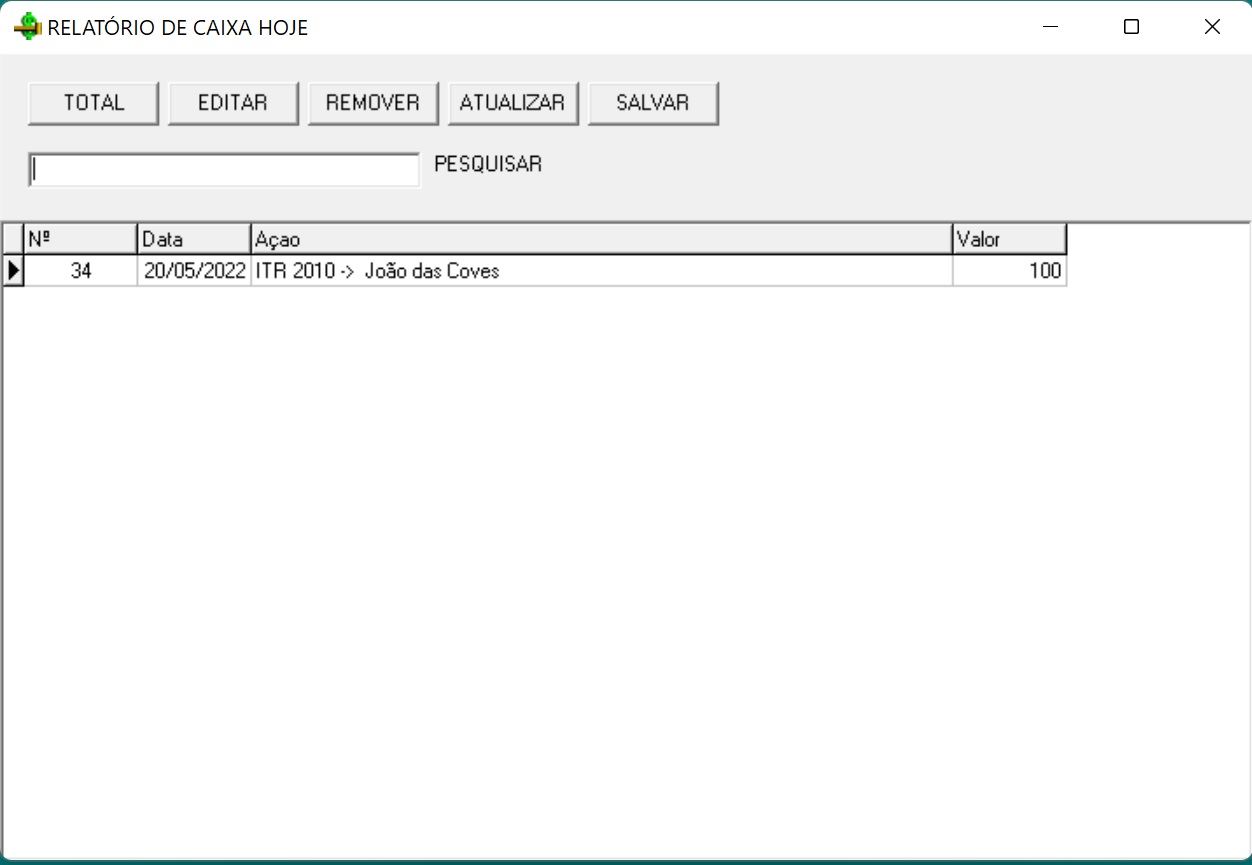Select the Nº column header
The width and height of the screenshot is (1252, 865).
(80, 239)
